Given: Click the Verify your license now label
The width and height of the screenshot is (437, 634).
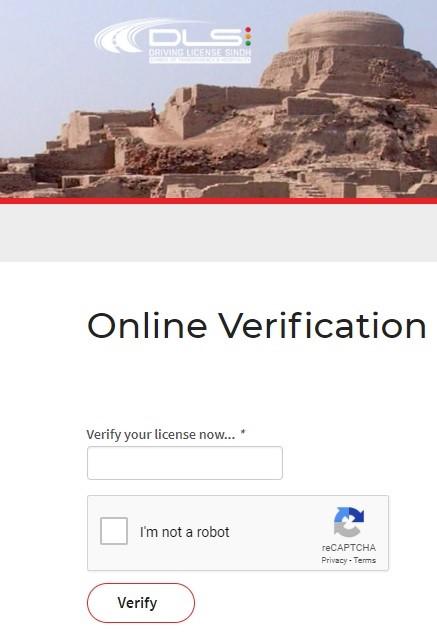Looking at the screenshot, I should (160, 435).
